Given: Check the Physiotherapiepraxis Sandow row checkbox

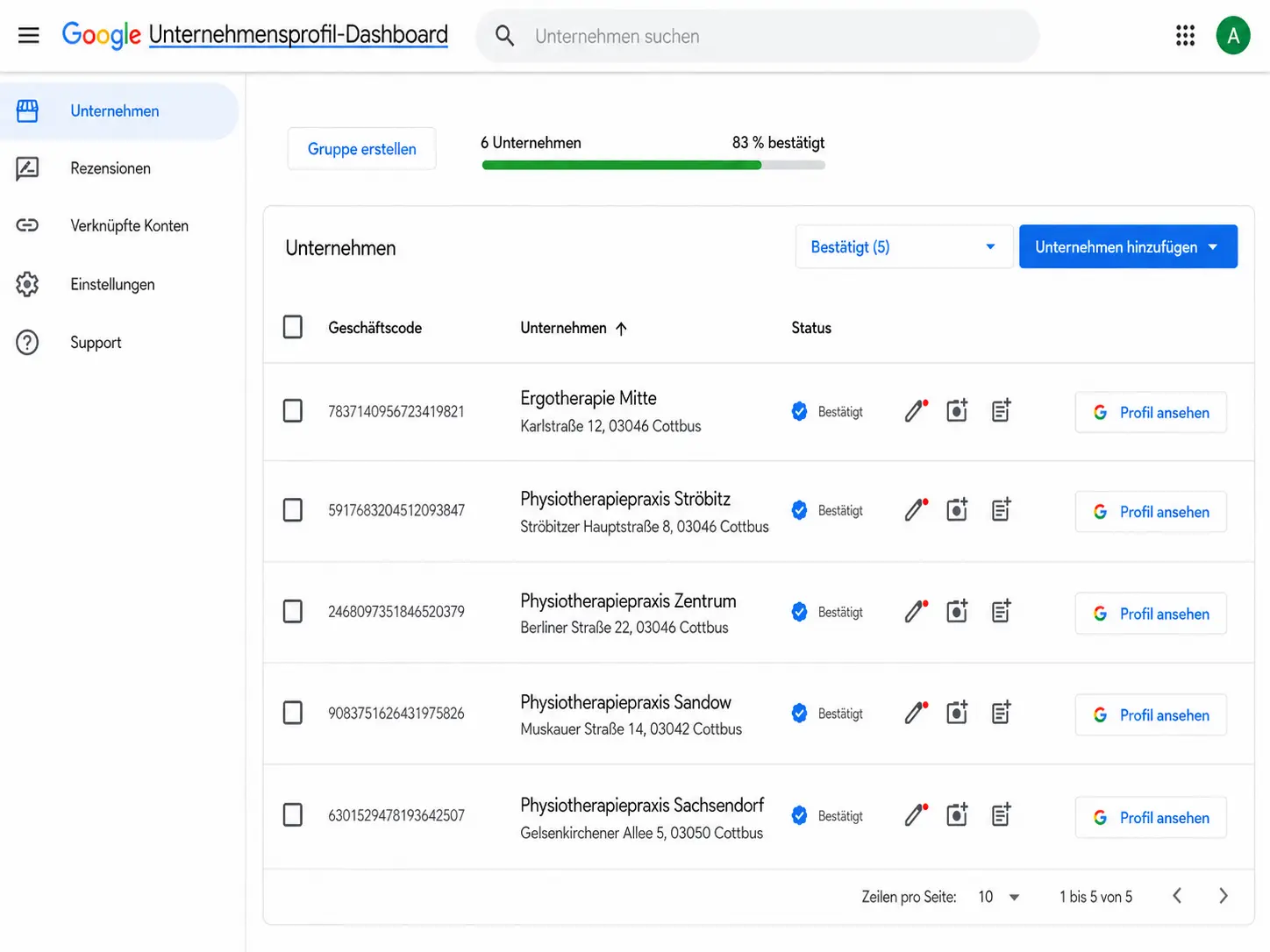Looking at the screenshot, I should pos(293,713).
